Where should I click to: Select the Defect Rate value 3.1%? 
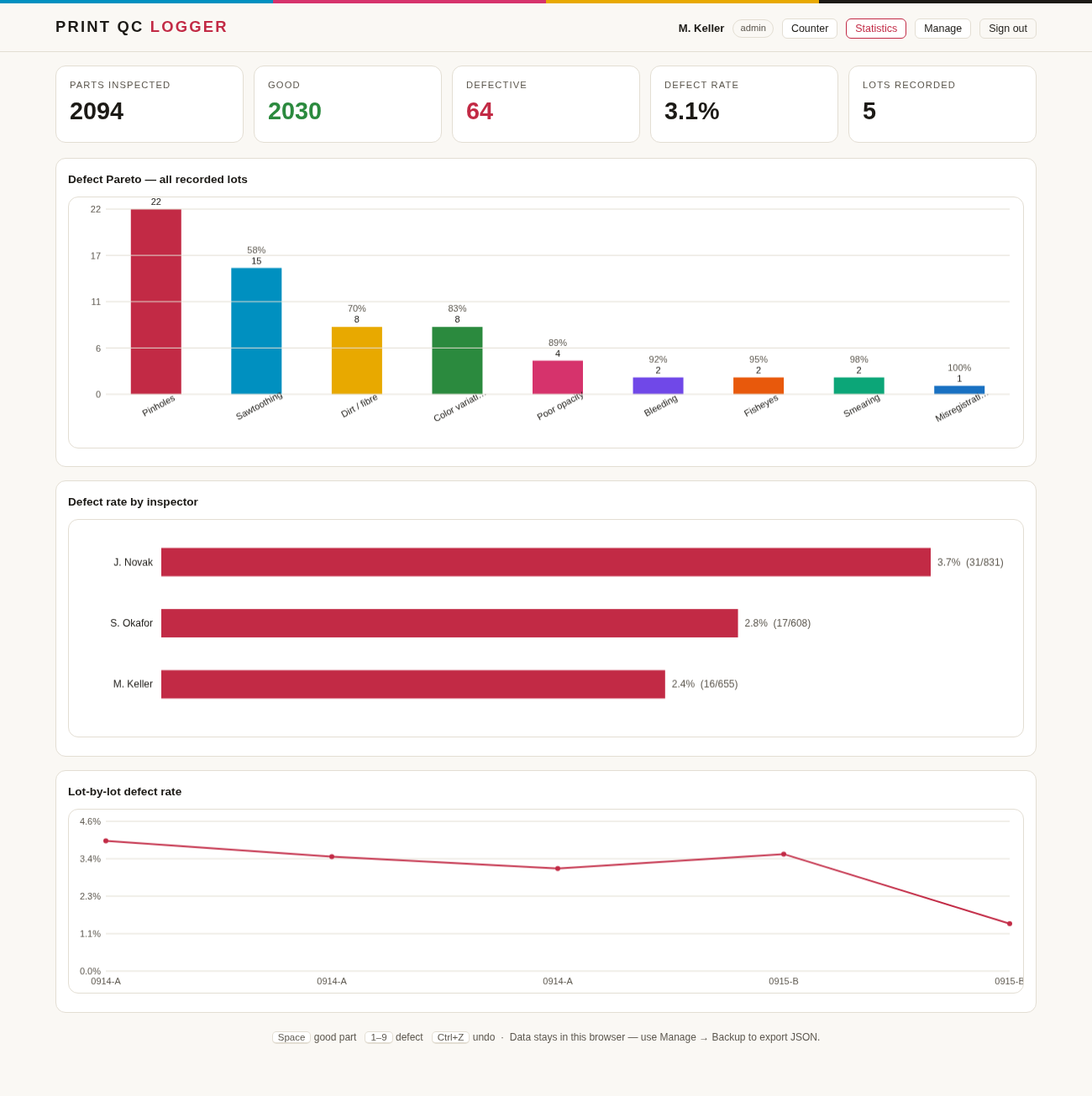[692, 111]
